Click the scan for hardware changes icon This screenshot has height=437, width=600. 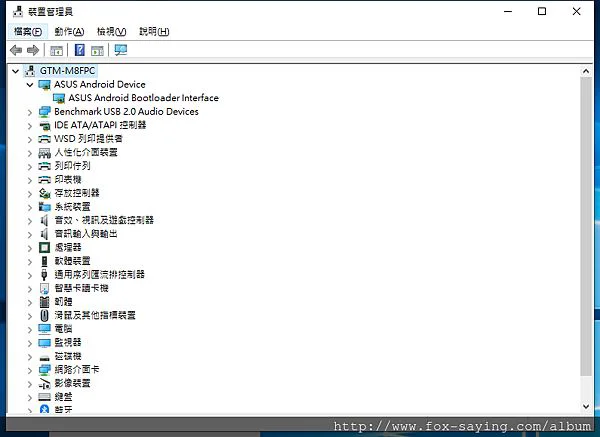(x=121, y=50)
